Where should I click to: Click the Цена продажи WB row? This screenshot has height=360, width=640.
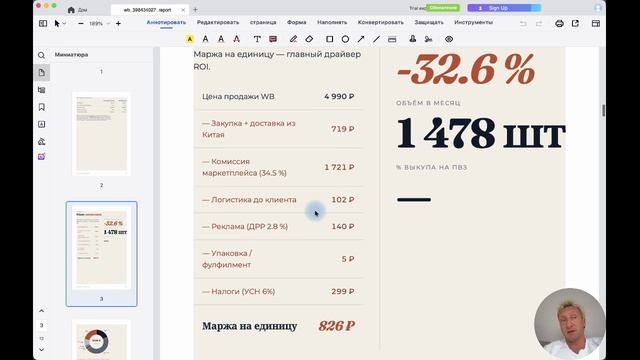(278, 97)
